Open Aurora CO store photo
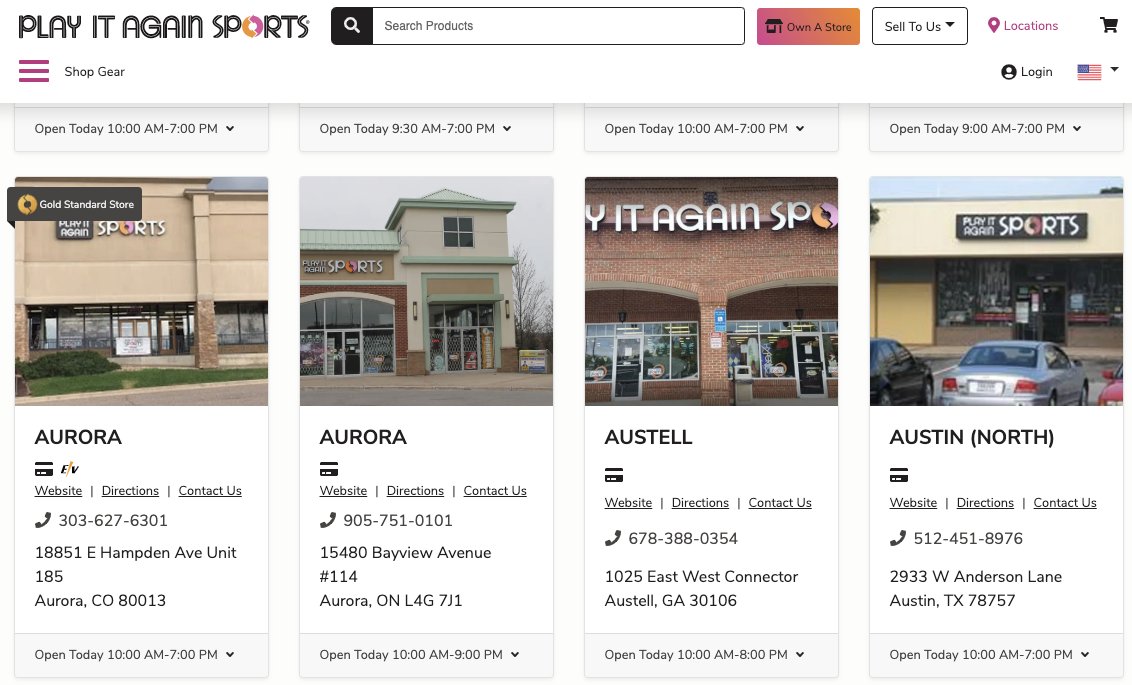Viewport: 1132px width, 685px height. [x=142, y=291]
